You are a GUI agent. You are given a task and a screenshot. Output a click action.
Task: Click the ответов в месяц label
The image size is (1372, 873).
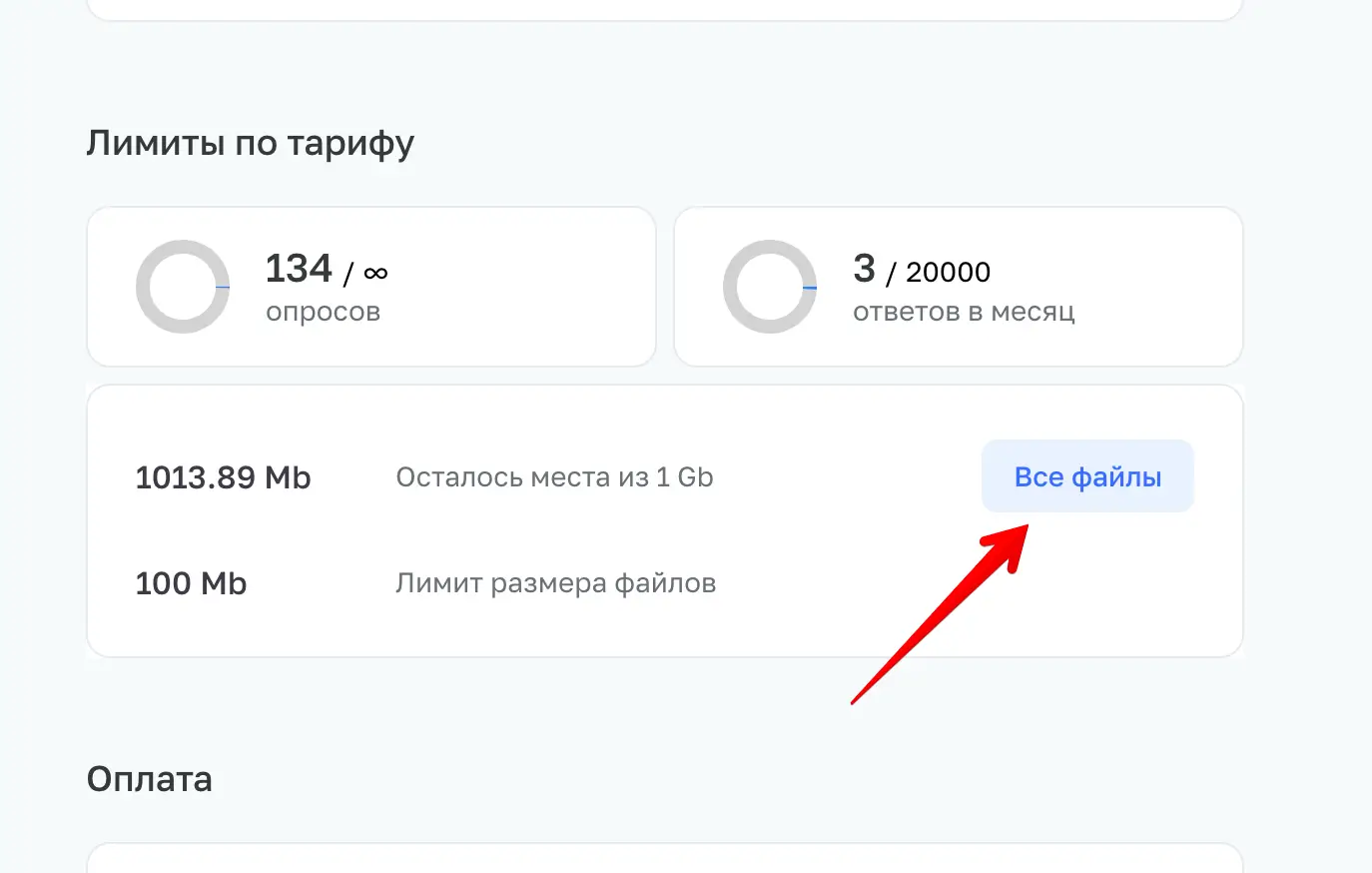964,312
